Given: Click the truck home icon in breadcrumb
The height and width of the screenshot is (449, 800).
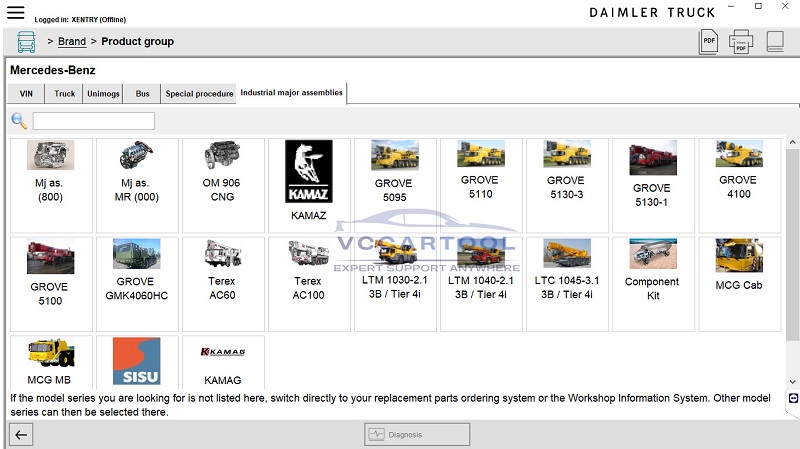Looking at the screenshot, I should 27,42.
